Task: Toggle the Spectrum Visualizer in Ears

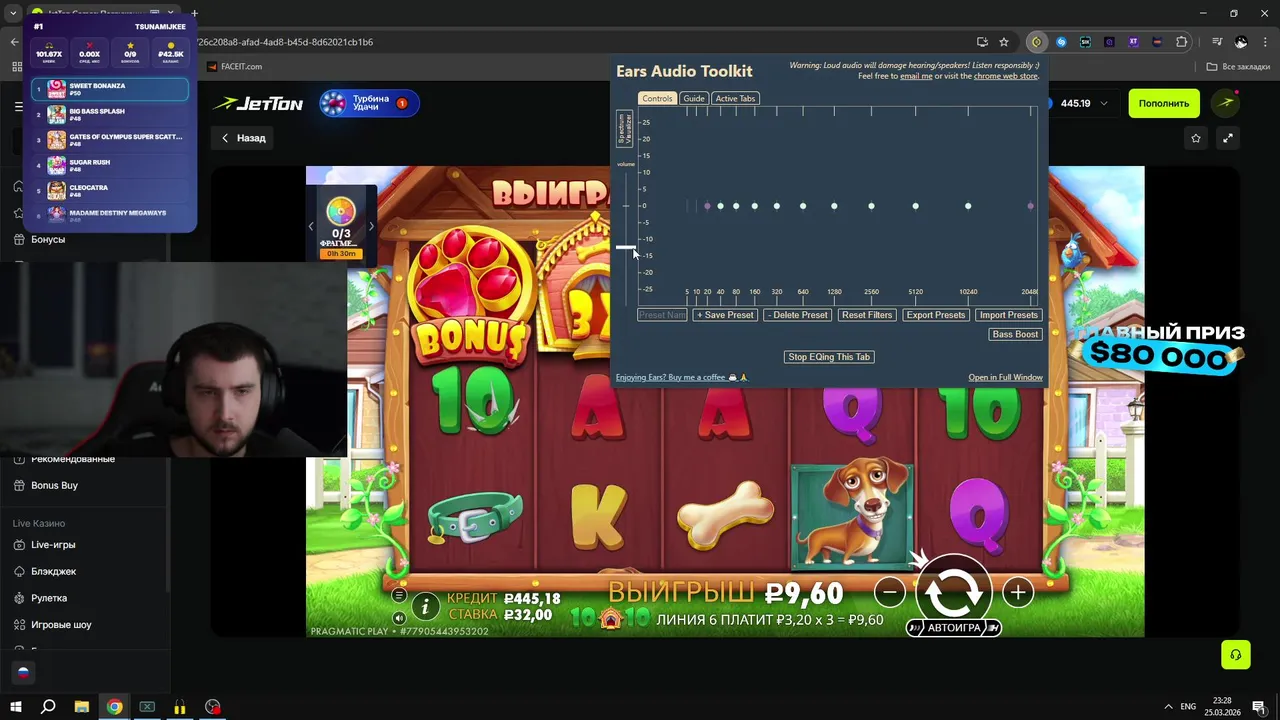Action: pos(625,130)
